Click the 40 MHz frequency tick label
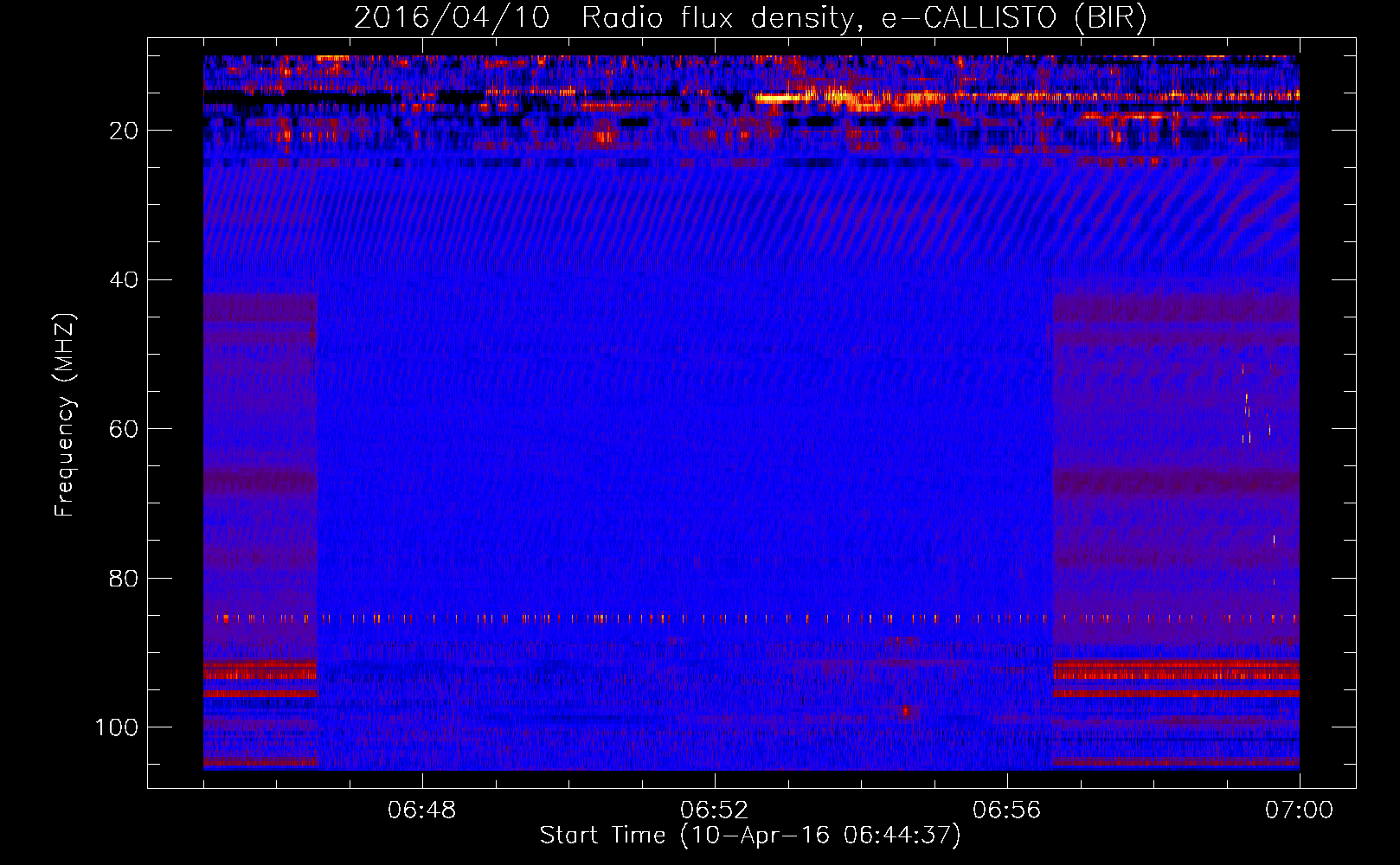Image resolution: width=1400 pixels, height=865 pixels. point(124,280)
